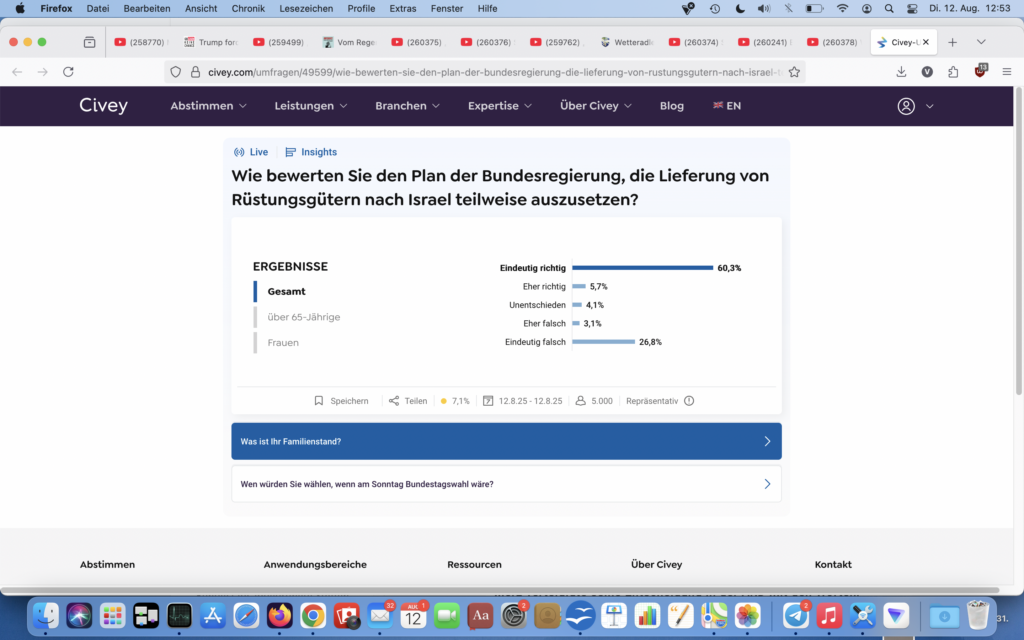Image resolution: width=1024 pixels, height=640 pixels.
Task: Open the Blog link
Action: point(672,106)
